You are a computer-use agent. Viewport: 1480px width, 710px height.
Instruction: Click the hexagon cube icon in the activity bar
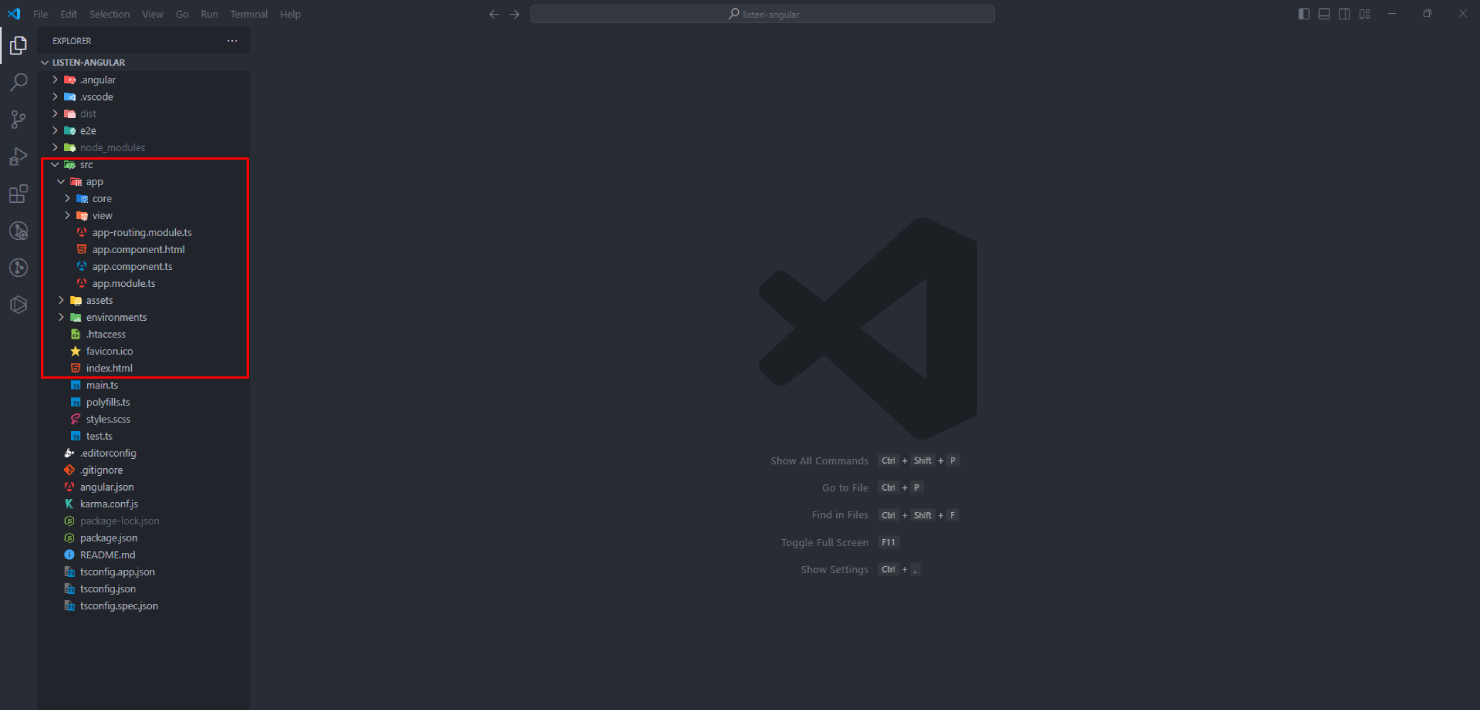18,305
